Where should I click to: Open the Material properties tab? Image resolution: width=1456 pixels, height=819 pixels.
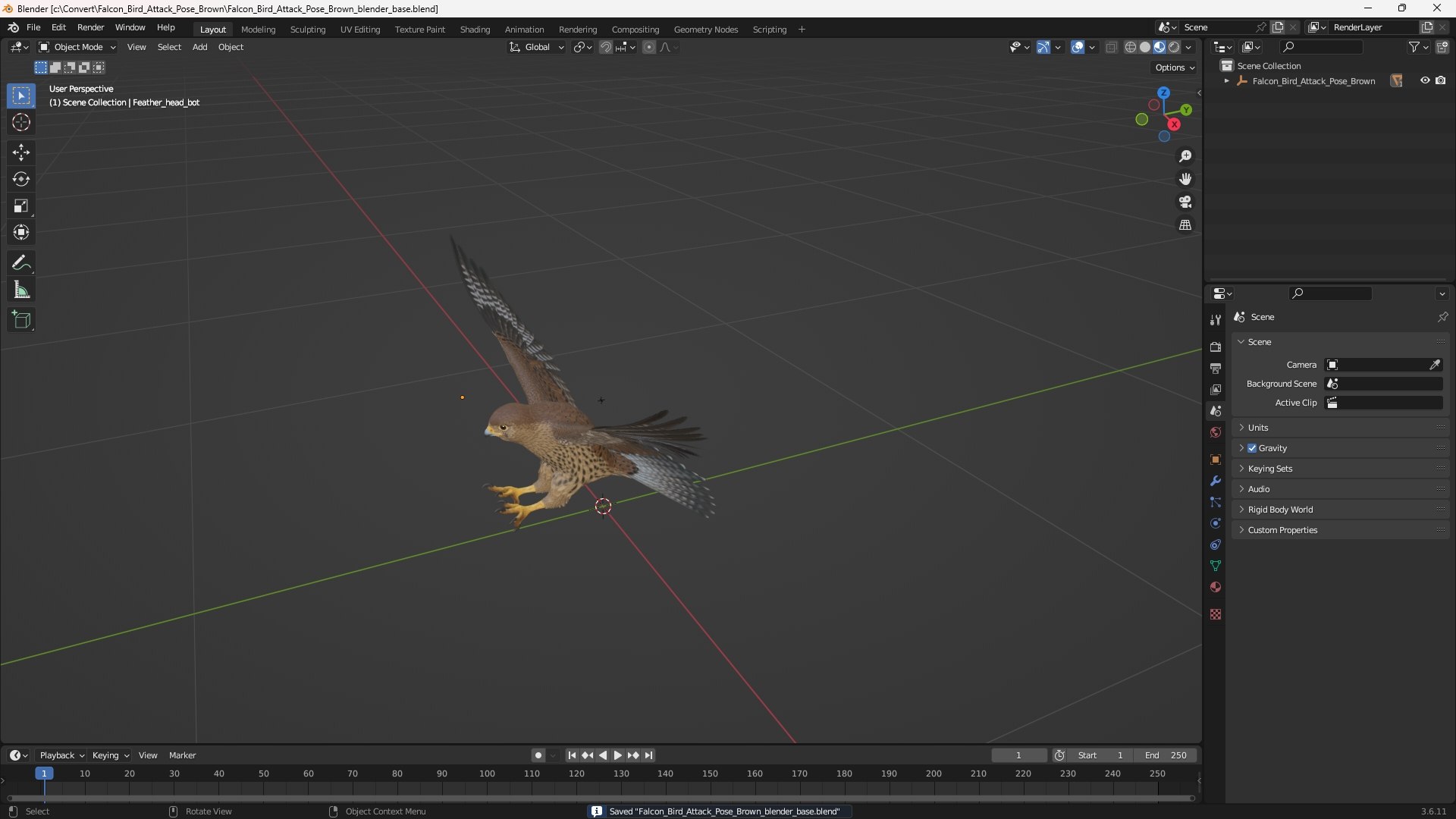coord(1216,587)
